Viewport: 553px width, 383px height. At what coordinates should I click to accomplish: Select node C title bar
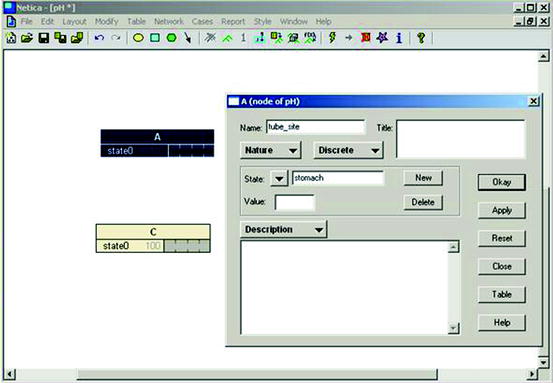[153, 232]
